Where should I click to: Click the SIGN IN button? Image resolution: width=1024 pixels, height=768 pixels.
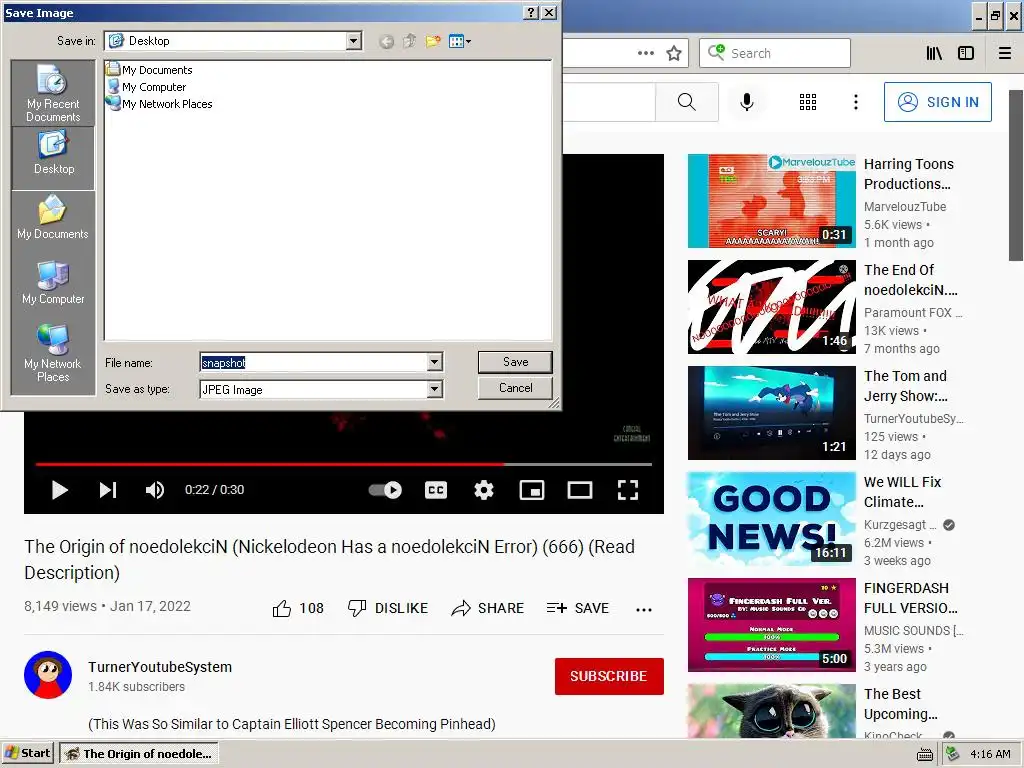tap(938, 102)
